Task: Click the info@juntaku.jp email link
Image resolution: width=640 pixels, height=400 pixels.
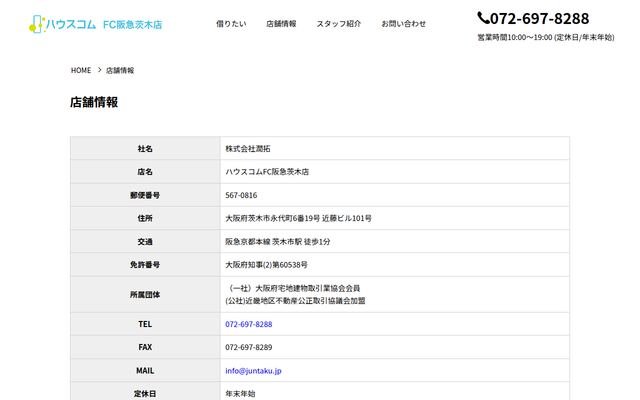Action: click(253, 371)
